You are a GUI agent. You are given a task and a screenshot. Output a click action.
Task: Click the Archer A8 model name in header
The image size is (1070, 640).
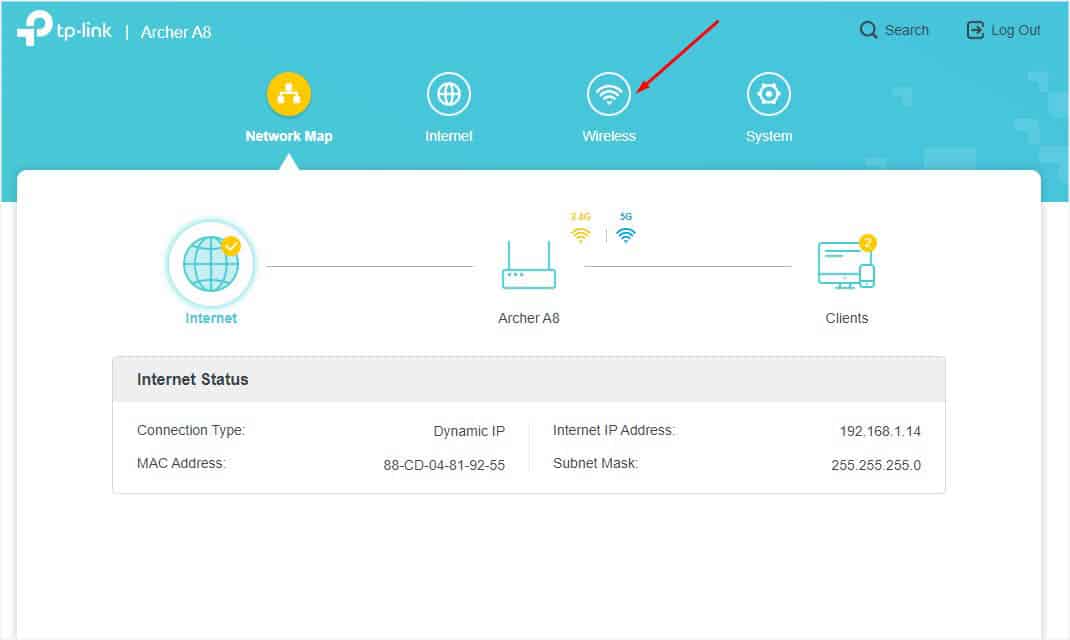pyautogui.click(x=176, y=32)
